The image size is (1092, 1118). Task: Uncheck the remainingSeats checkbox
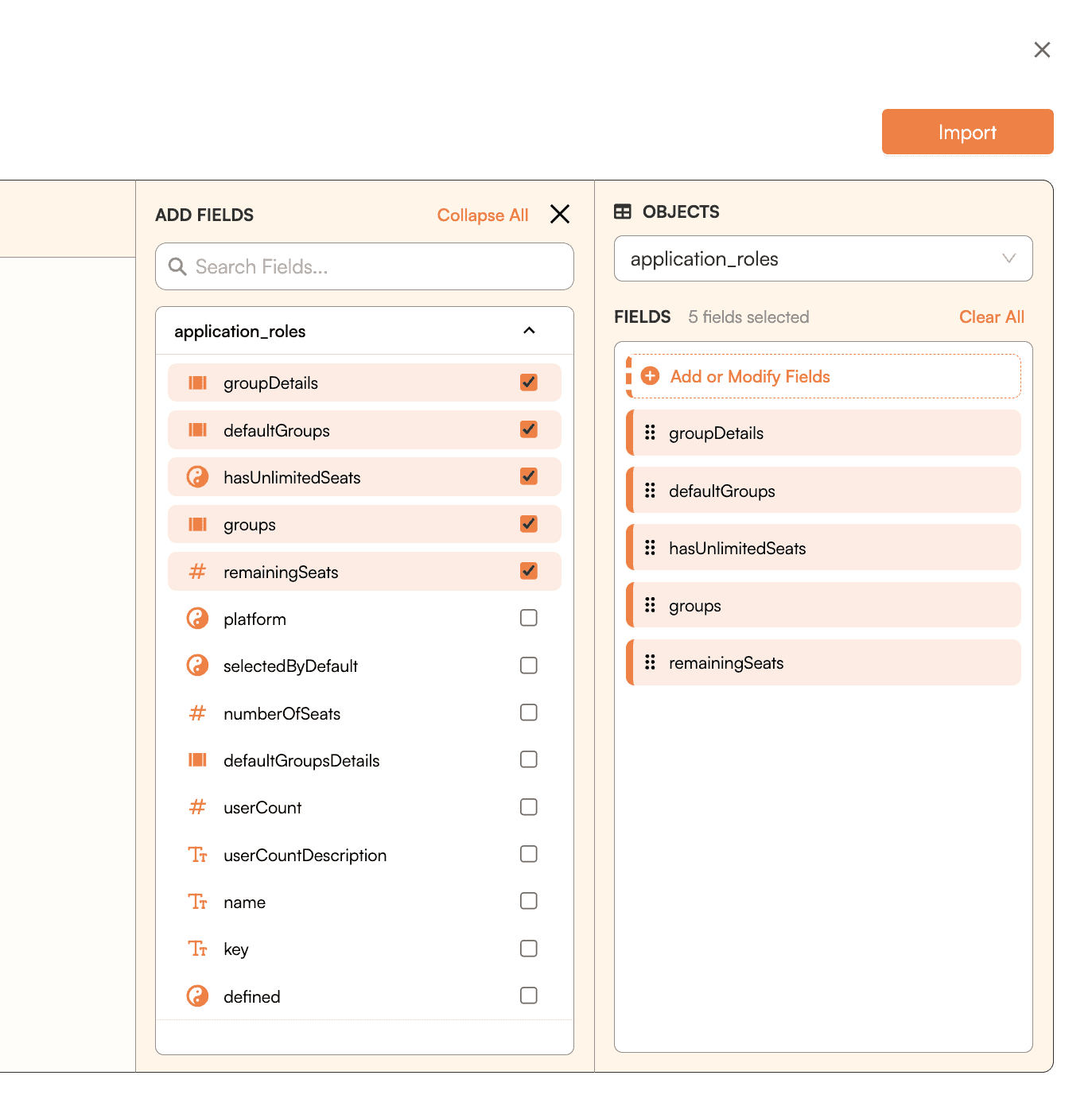(529, 571)
